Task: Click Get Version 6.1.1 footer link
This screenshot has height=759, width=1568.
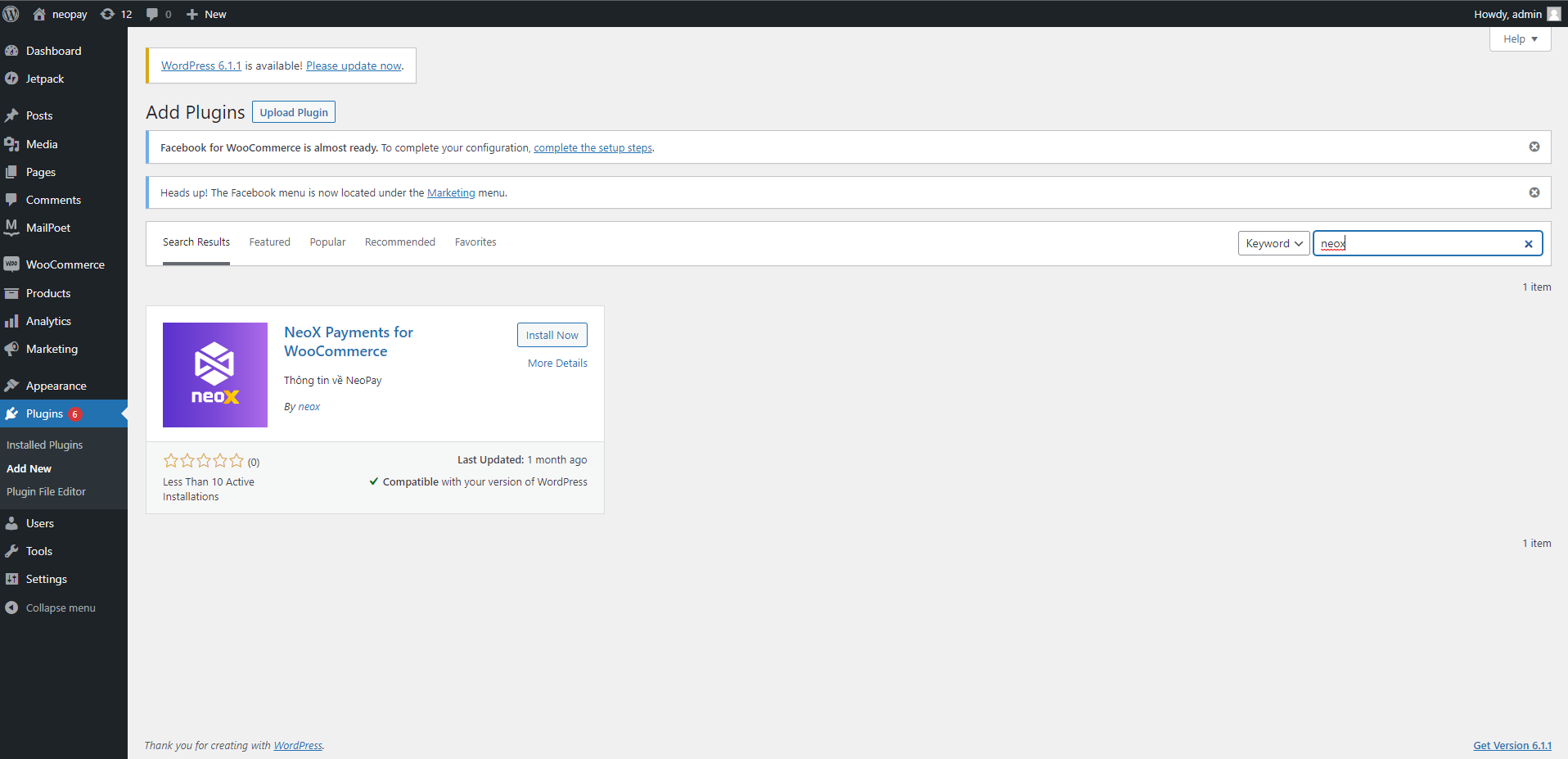Action: (x=1512, y=746)
